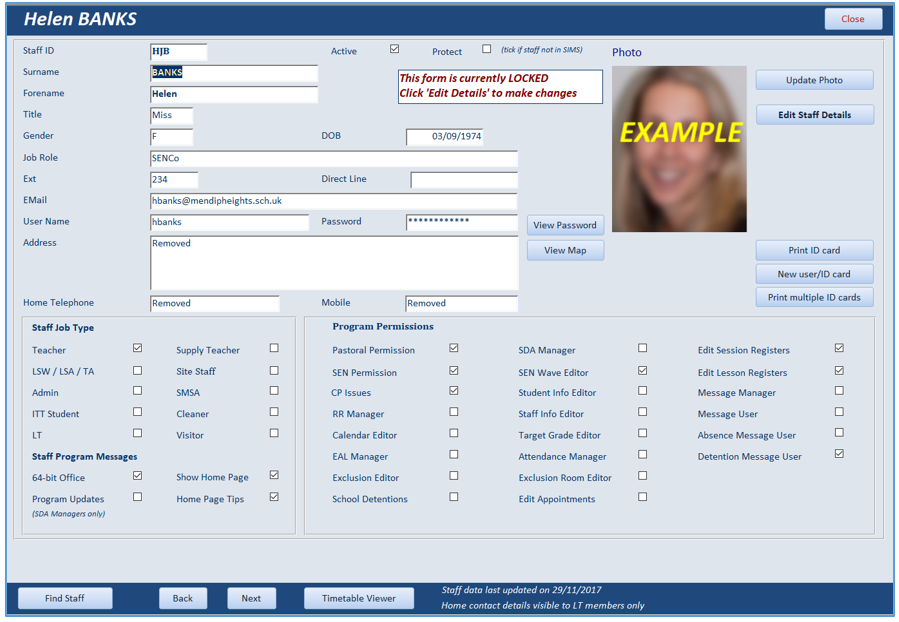Click the Address text box
The image size is (899, 622).
(334, 263)
